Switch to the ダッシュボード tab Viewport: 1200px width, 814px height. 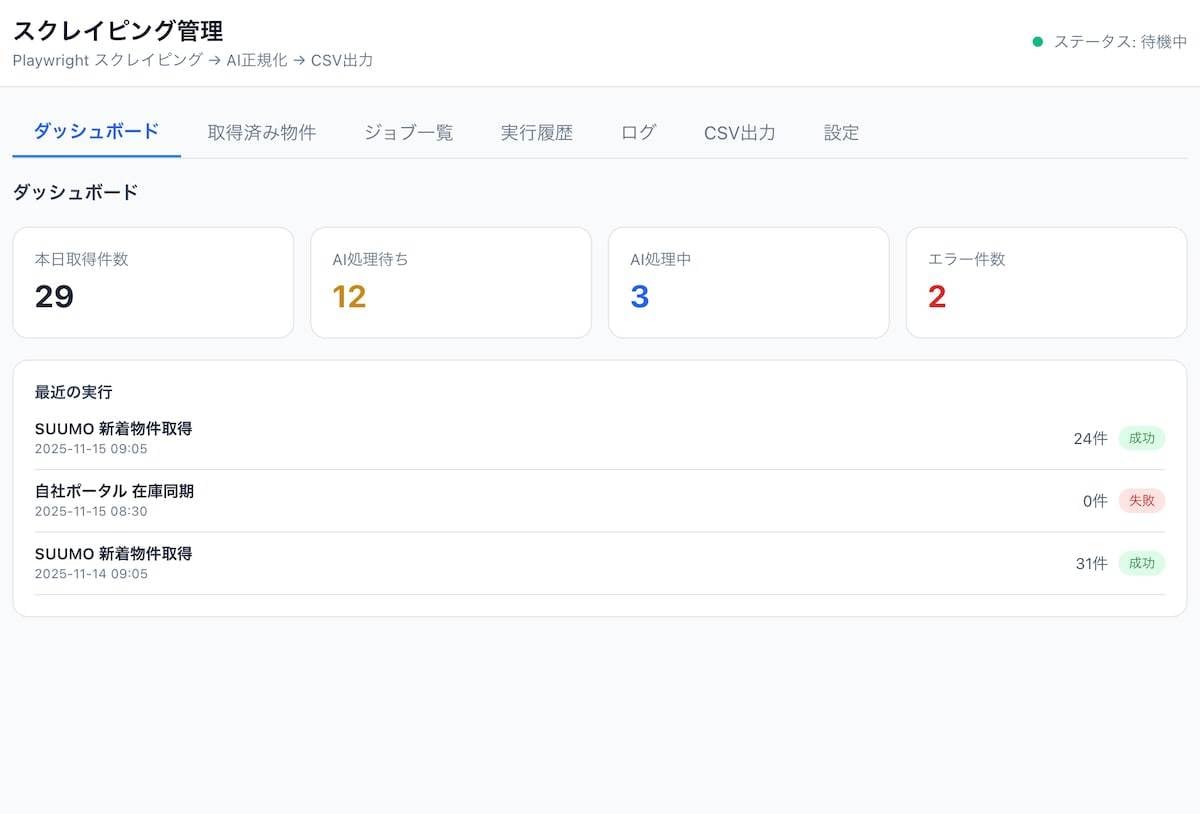(96, 132)
